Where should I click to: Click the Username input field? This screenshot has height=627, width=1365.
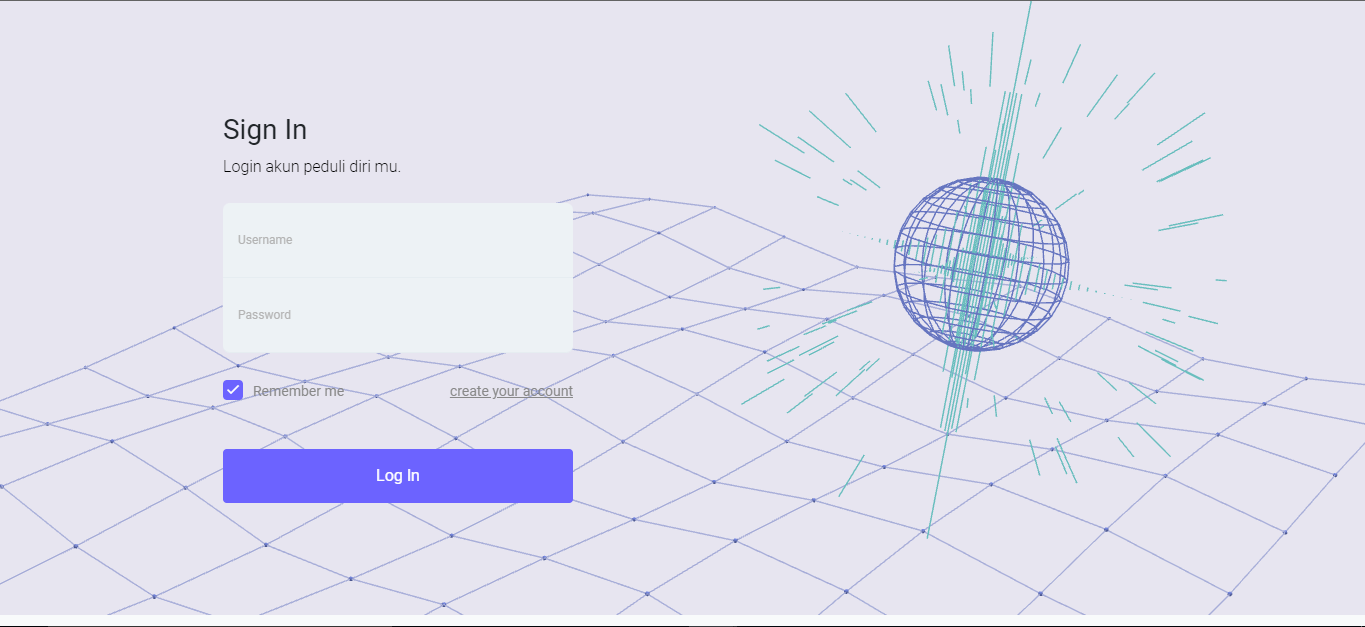coord(397,240)
